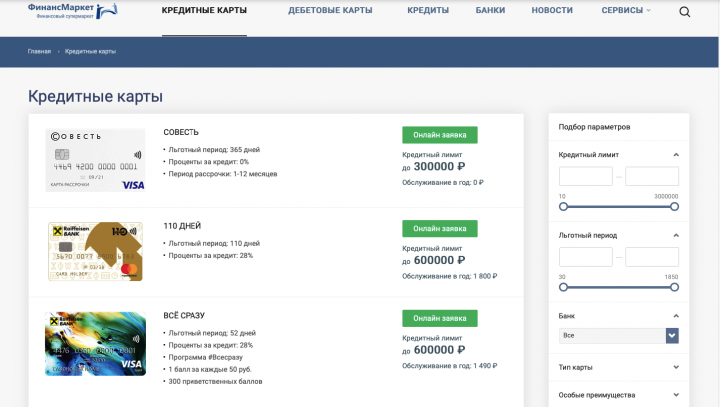Screen dimensions: 720x407
Task: Click the grace period slider right handle
Action: pos(674,287)
